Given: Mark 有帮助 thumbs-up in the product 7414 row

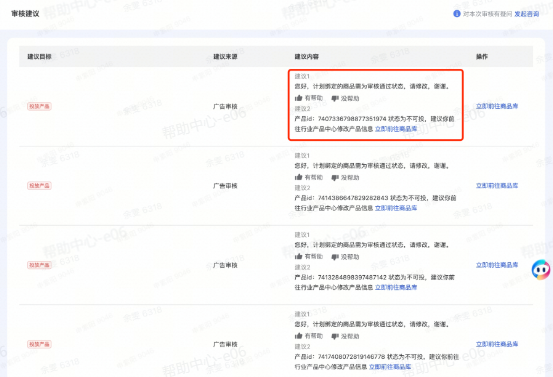Looking at the screenshot, I should 309,177.
